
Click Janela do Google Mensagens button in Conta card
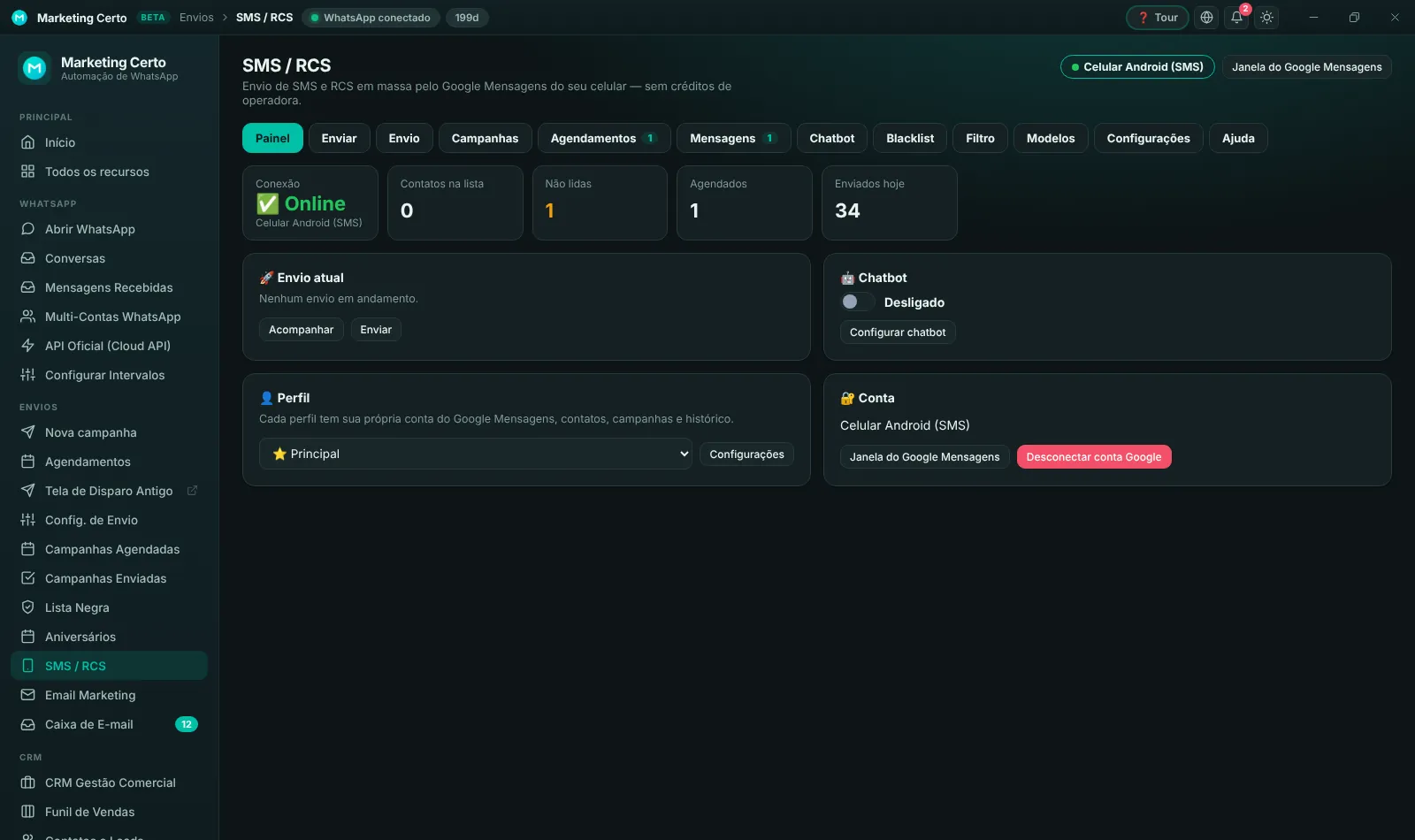tap(924, 457)
